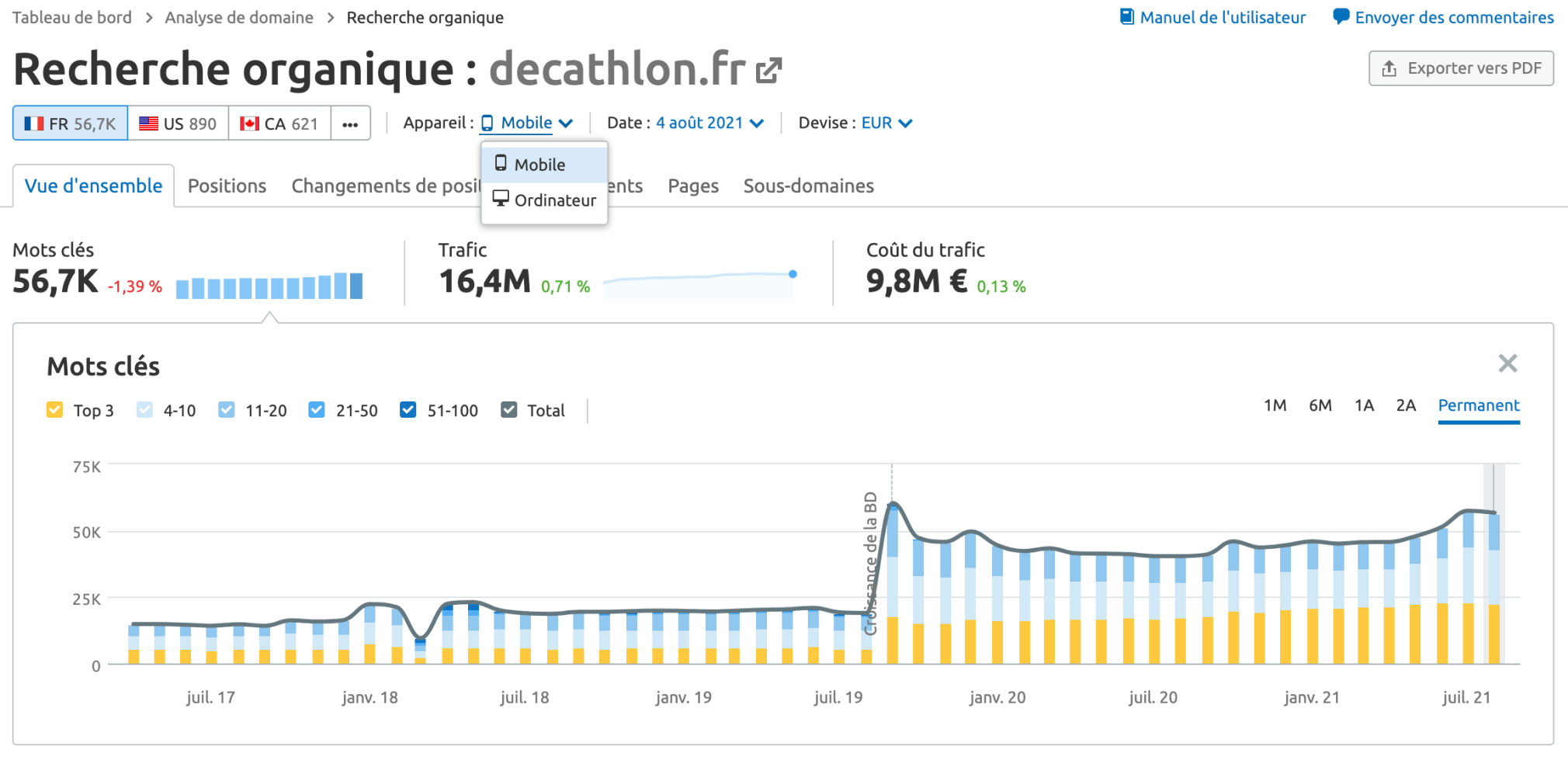Open the Devise EUR currency dropdown

point(885,123)
